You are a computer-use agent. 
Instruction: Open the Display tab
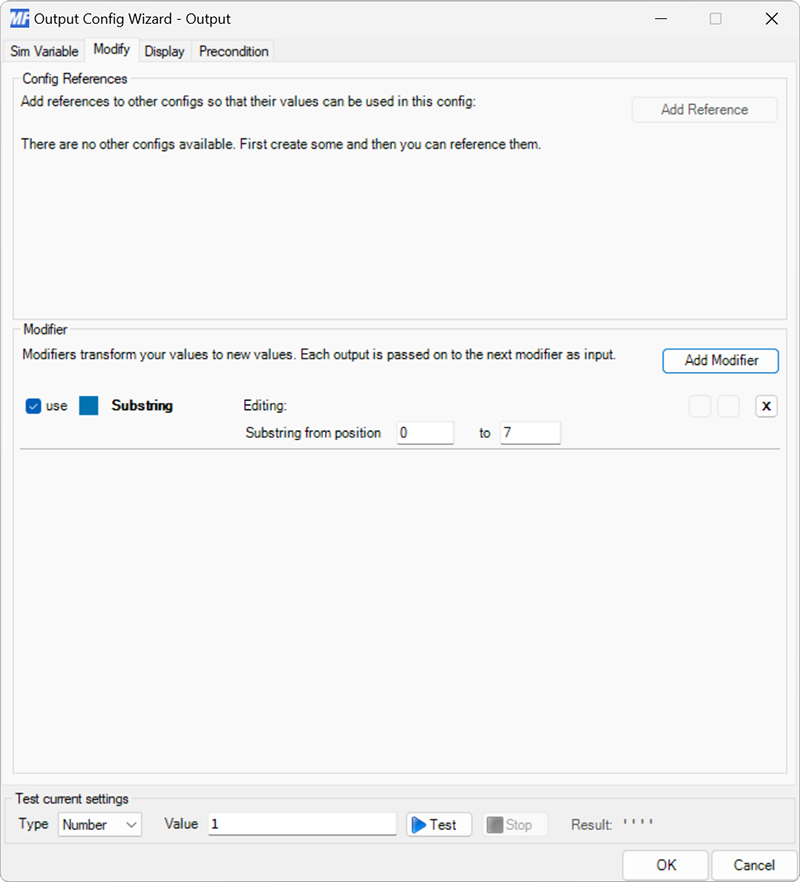click(x=164, y=51)
